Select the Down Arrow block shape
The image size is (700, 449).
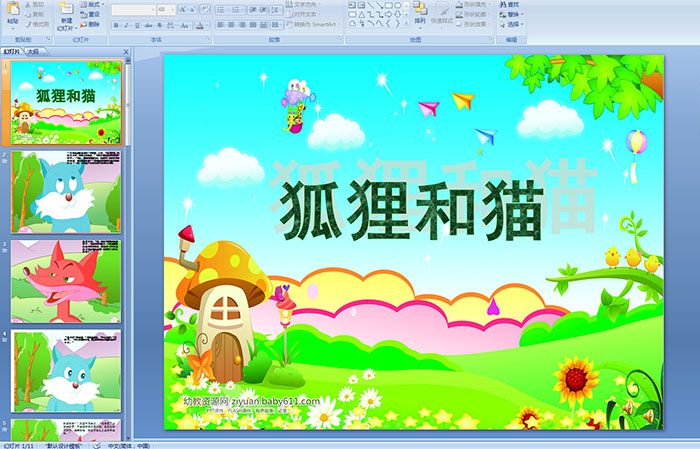coord(397,14)
